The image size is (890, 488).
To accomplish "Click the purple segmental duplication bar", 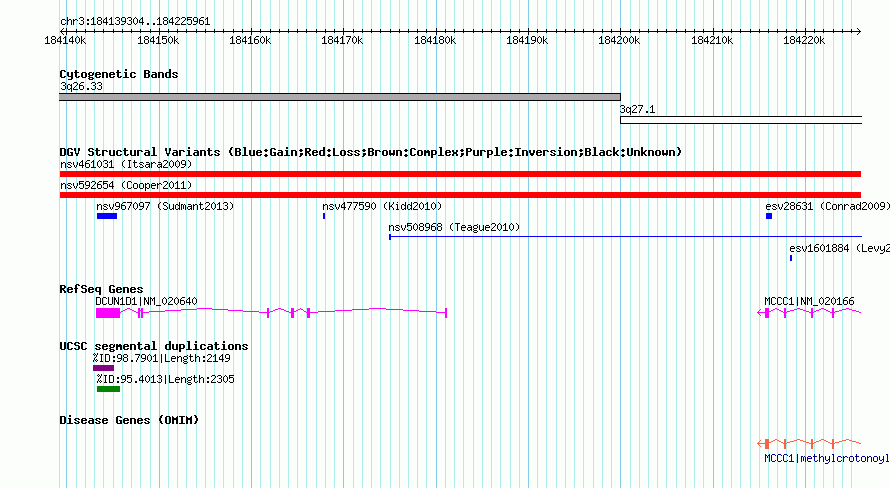I will point(103,368).
